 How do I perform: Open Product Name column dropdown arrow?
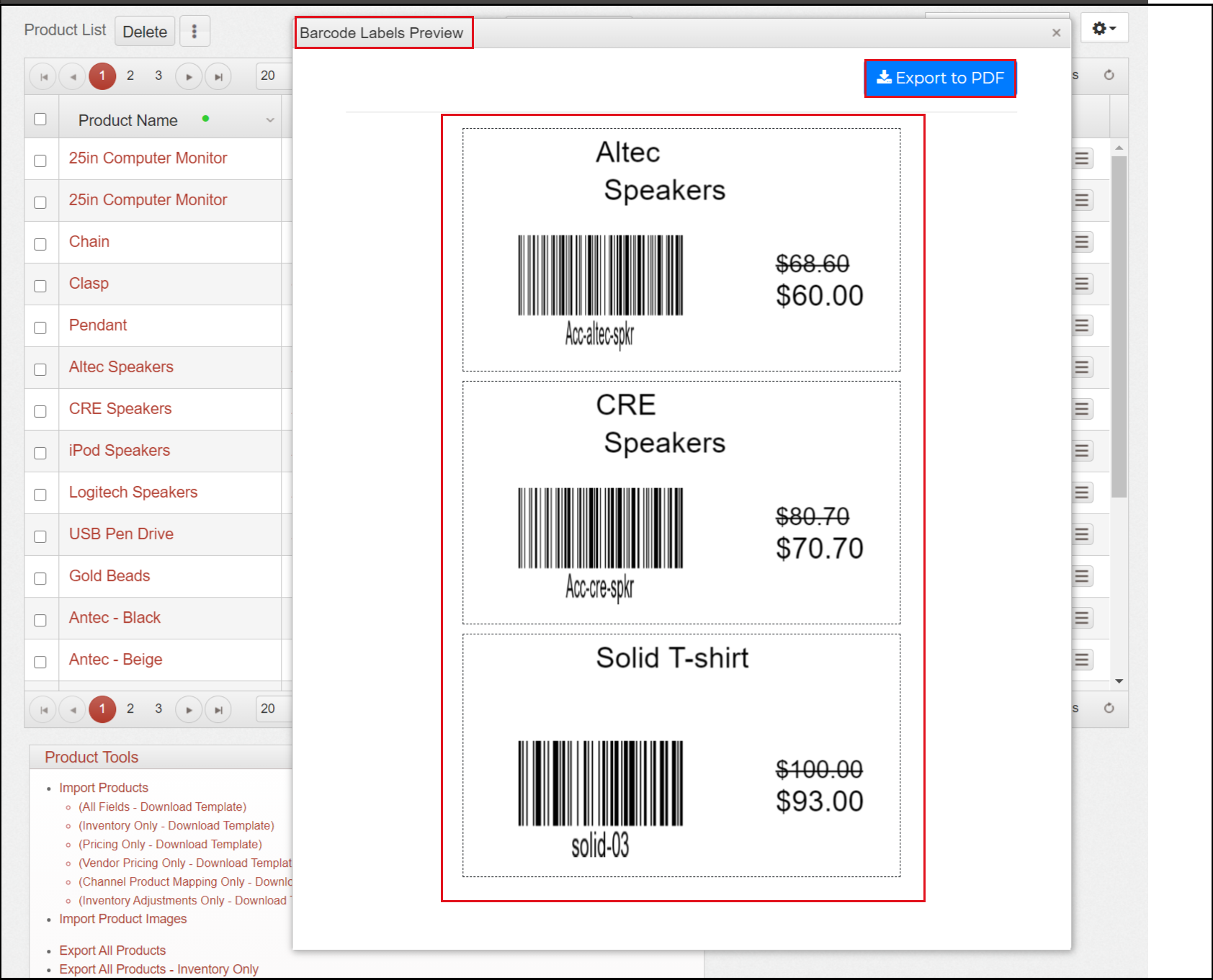pos(270,120)
